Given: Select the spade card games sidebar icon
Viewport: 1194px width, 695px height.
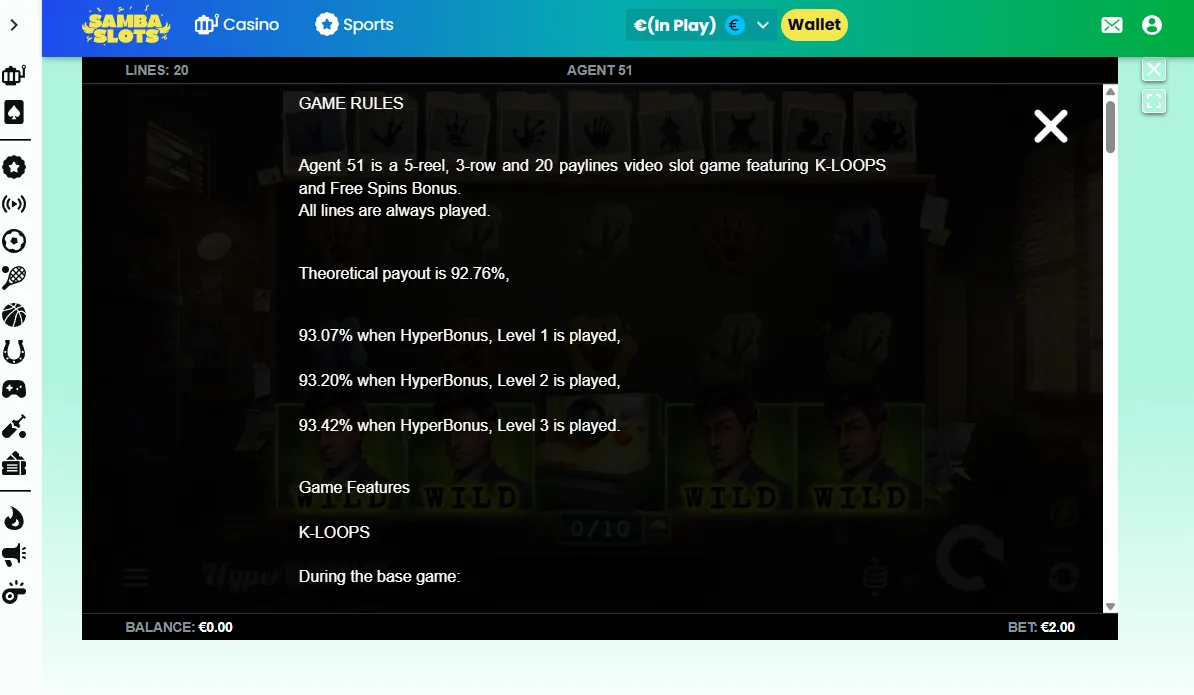Looking at the screenshot, I should [x=14, y=112].
